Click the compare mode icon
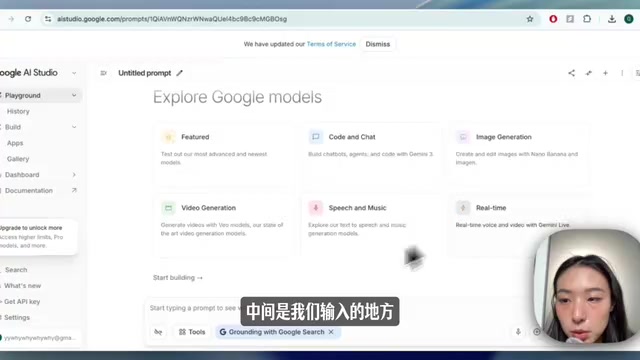This screenshot has height=360, width=640. 588,73
